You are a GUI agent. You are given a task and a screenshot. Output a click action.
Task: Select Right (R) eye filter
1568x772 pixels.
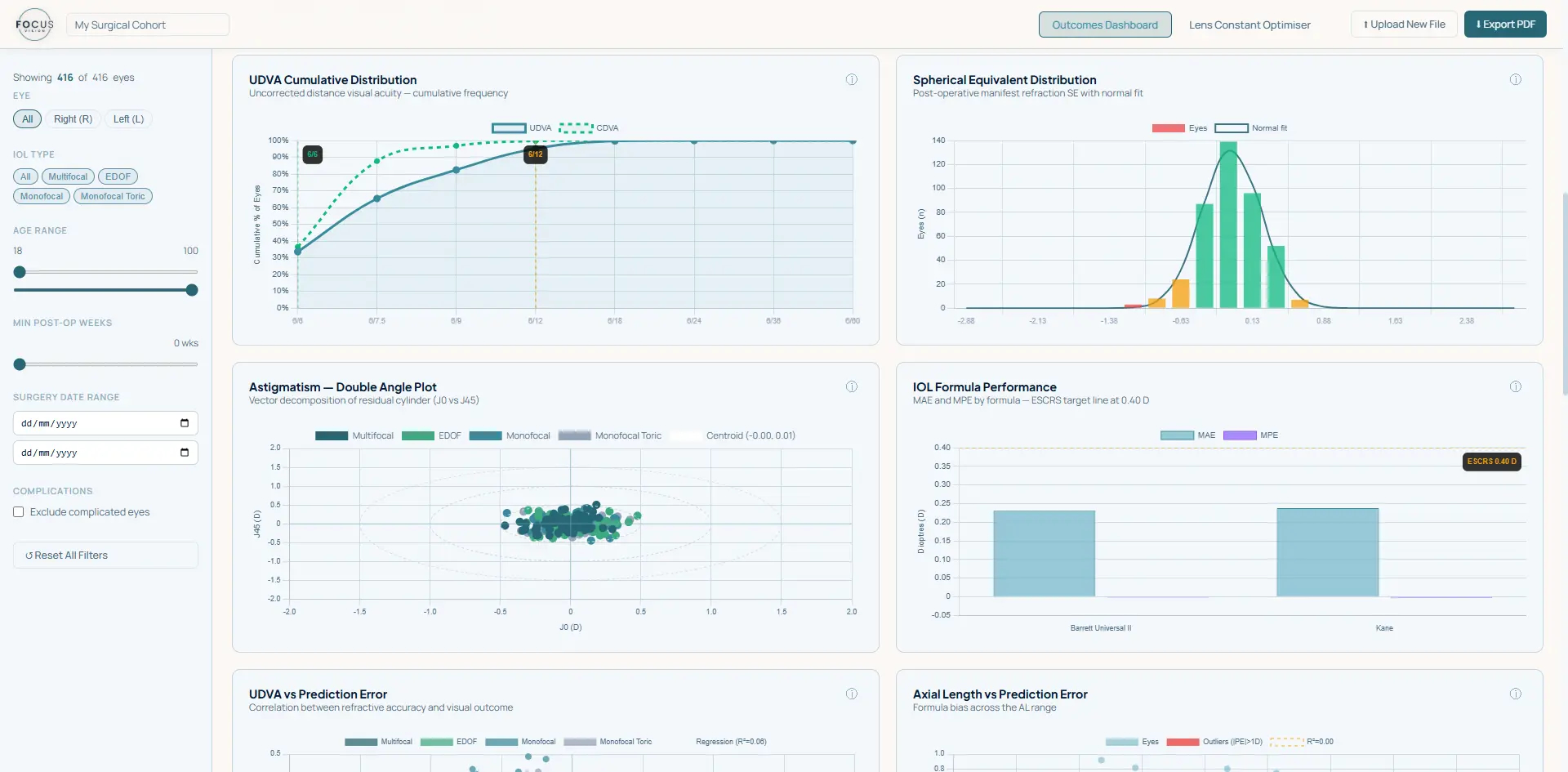pos(73,119)
